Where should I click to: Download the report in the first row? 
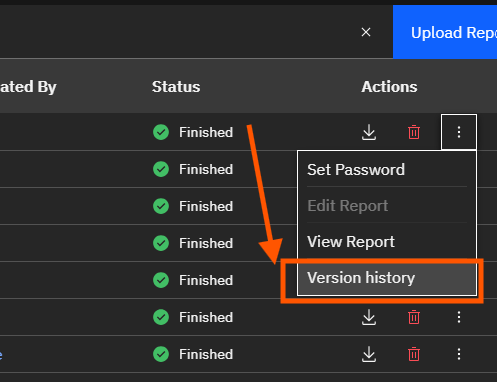click(x=369, y=132)
